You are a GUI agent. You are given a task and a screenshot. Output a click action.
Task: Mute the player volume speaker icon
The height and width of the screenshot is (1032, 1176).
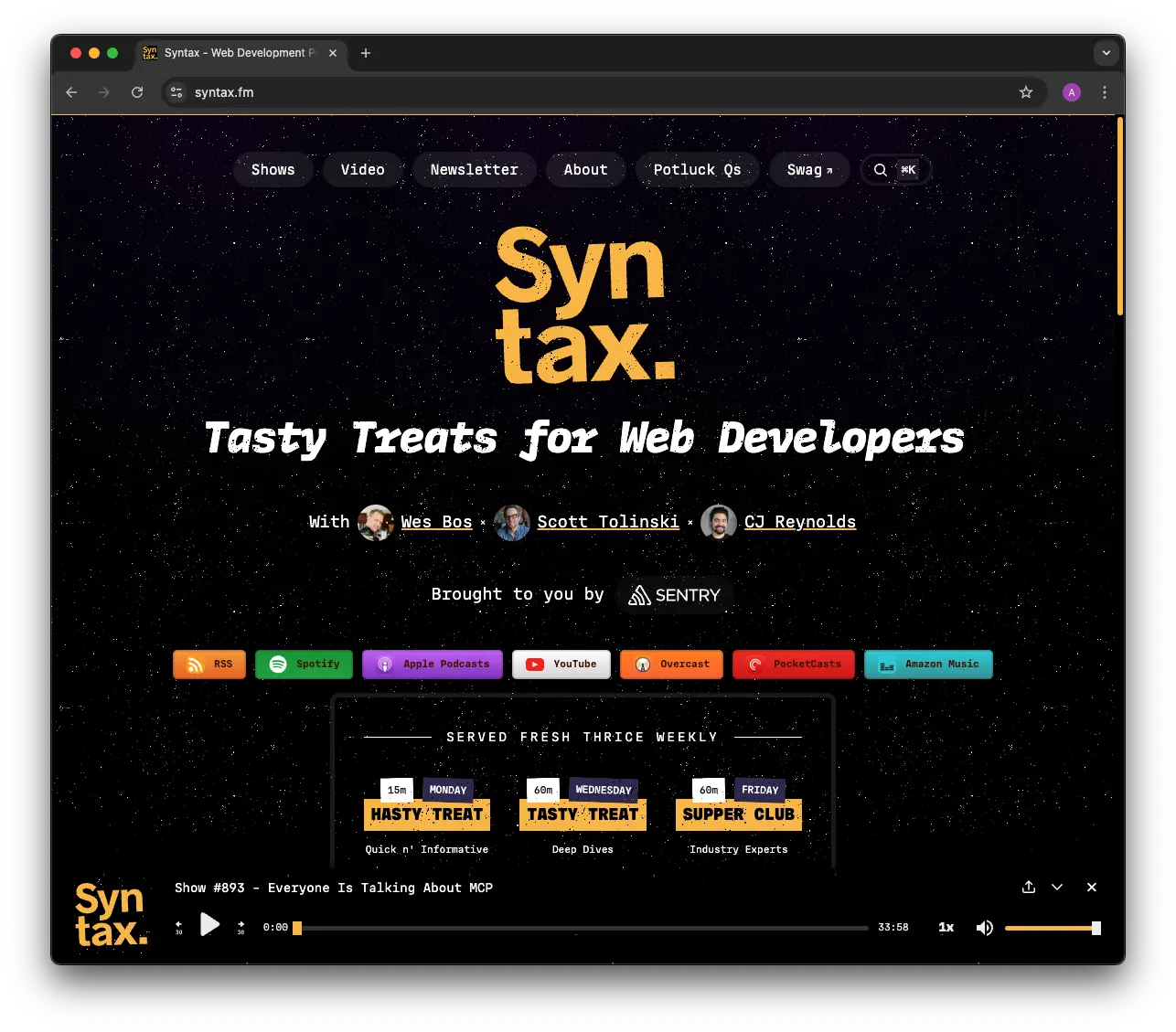[984, 928]
